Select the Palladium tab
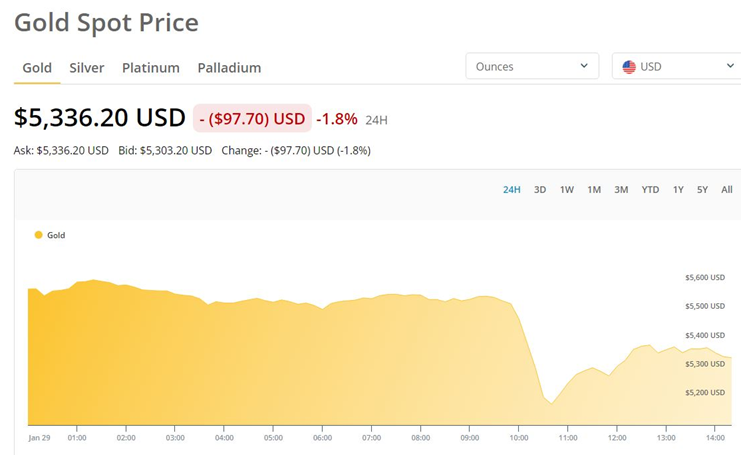Viewport: 743px width, 457px height. [229, 68]
